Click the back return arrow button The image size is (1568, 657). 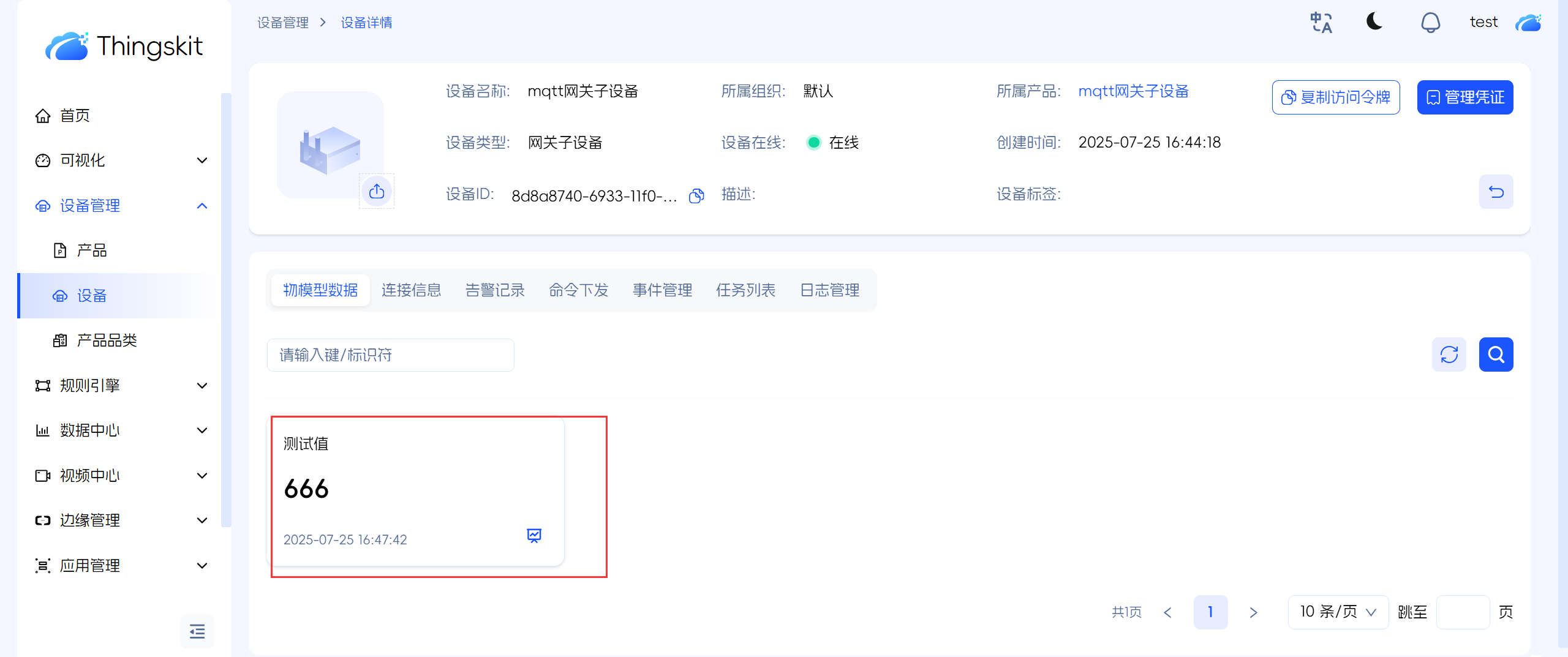coord(1496,192)
